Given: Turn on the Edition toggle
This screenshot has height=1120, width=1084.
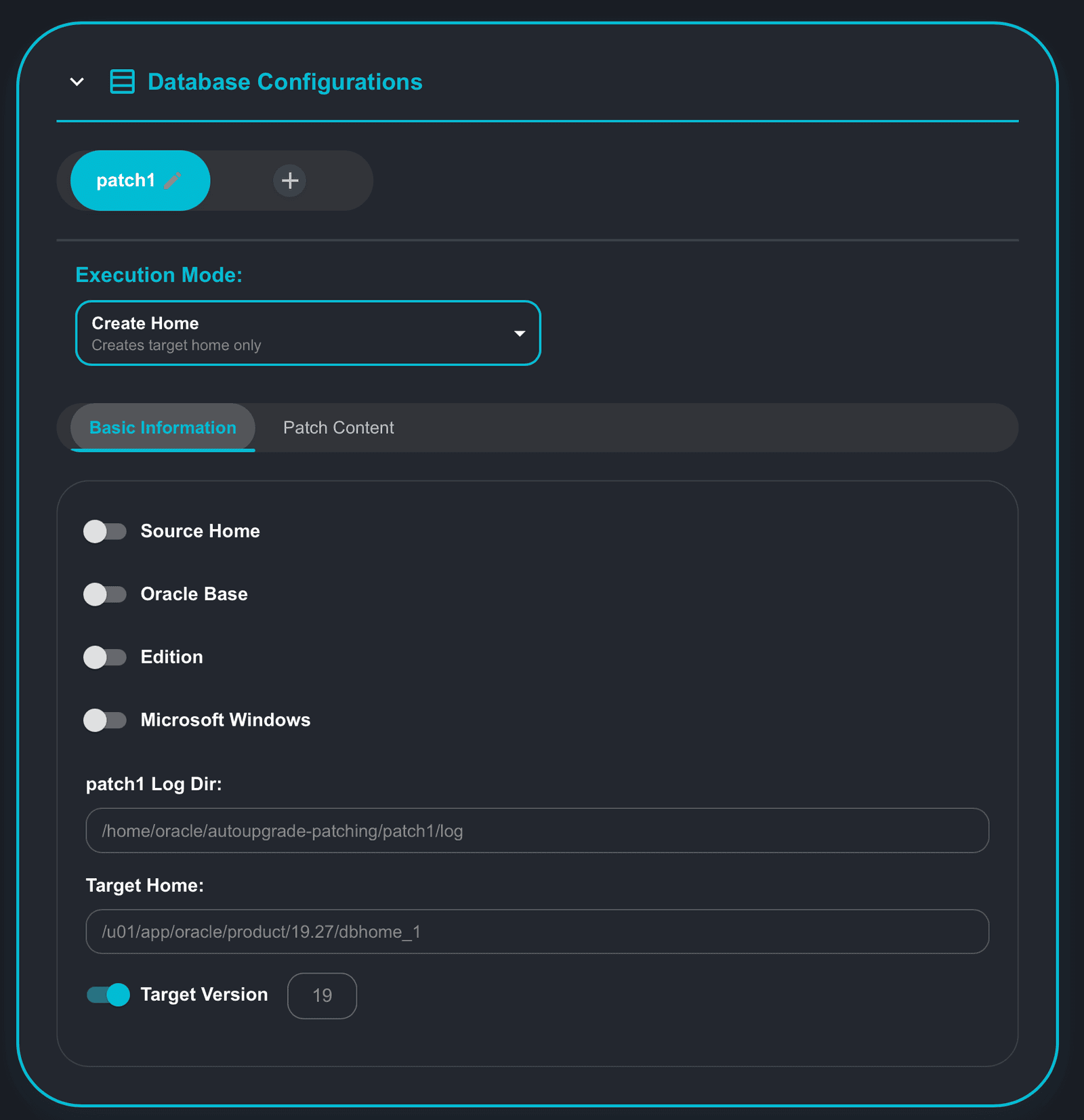Looking at the screenshot, I should (x=105, y=657).
